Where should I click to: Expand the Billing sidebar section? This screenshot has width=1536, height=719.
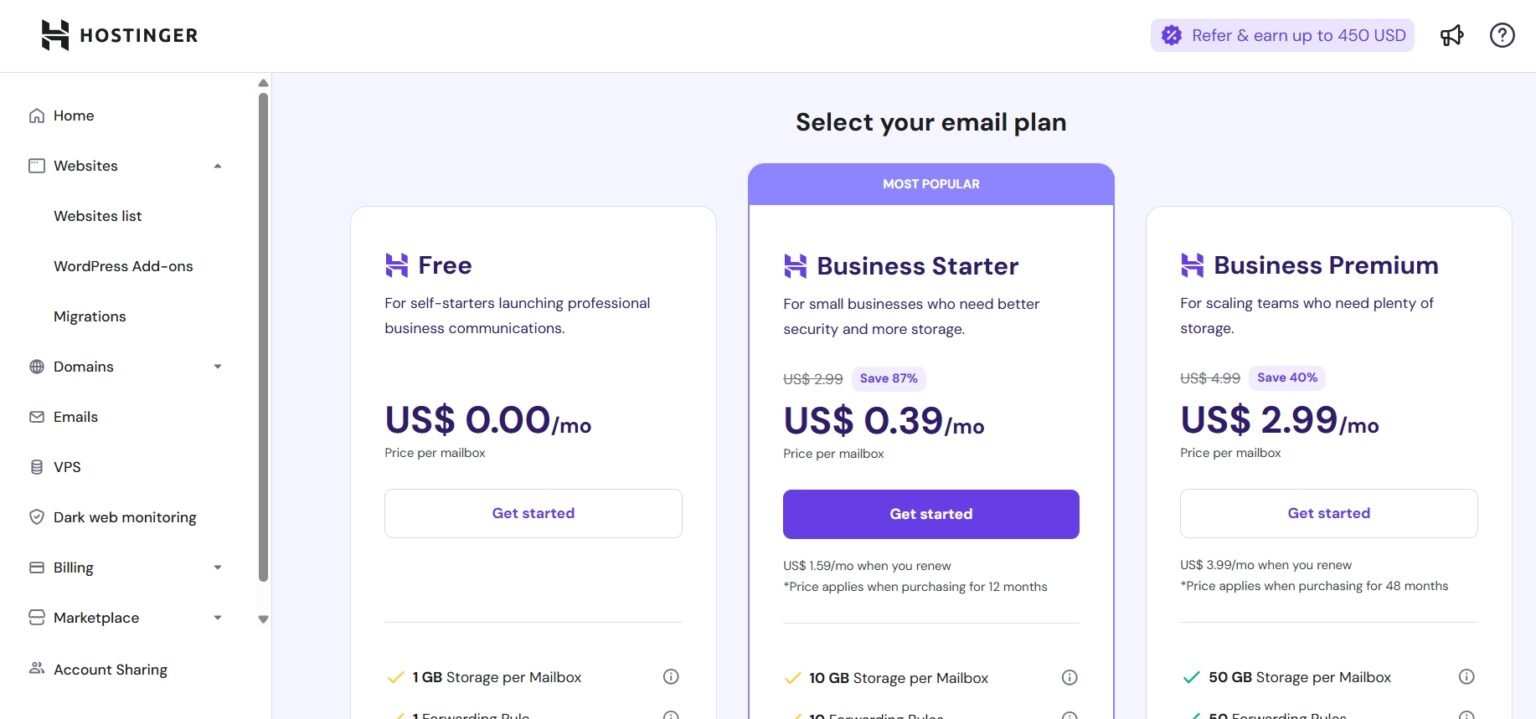point(218,568)
